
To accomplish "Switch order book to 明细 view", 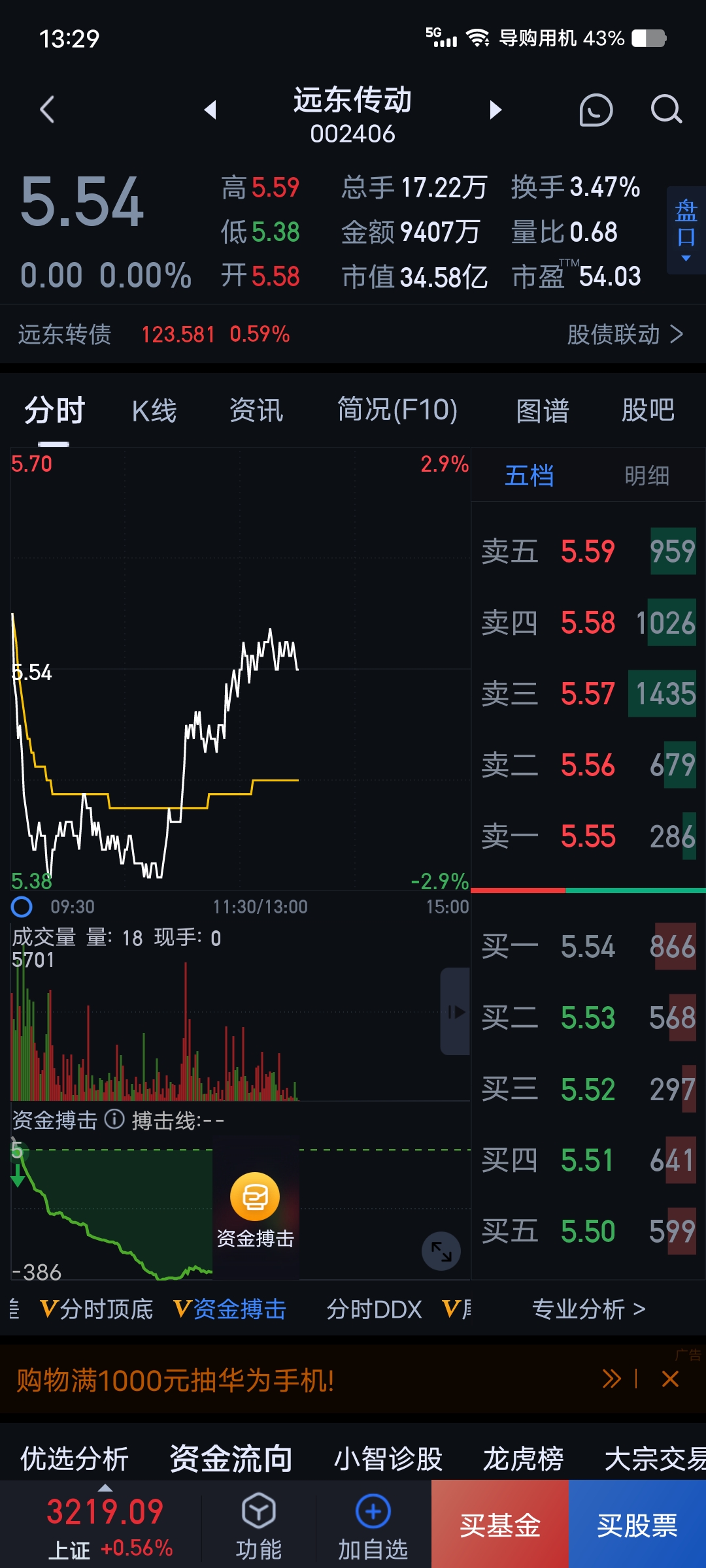I will click(647, 476).
